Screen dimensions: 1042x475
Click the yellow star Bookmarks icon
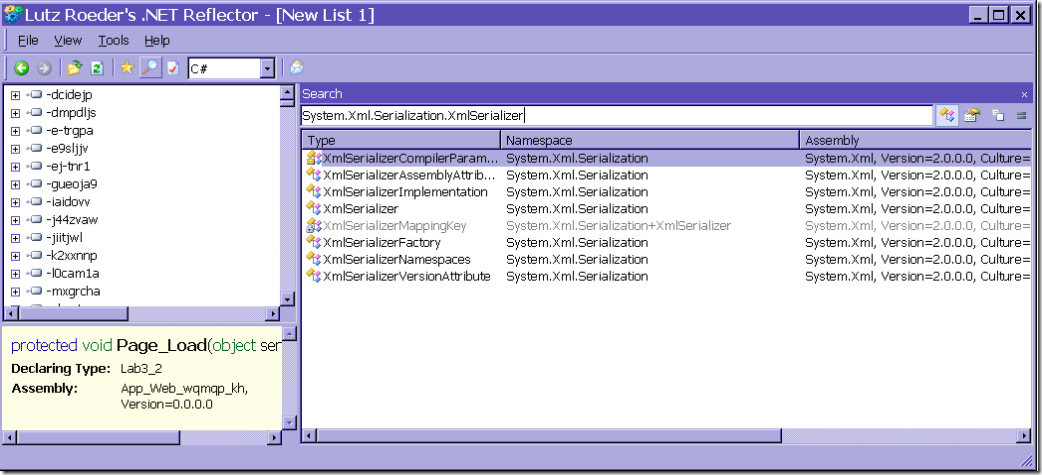click(x=127, y=68)
